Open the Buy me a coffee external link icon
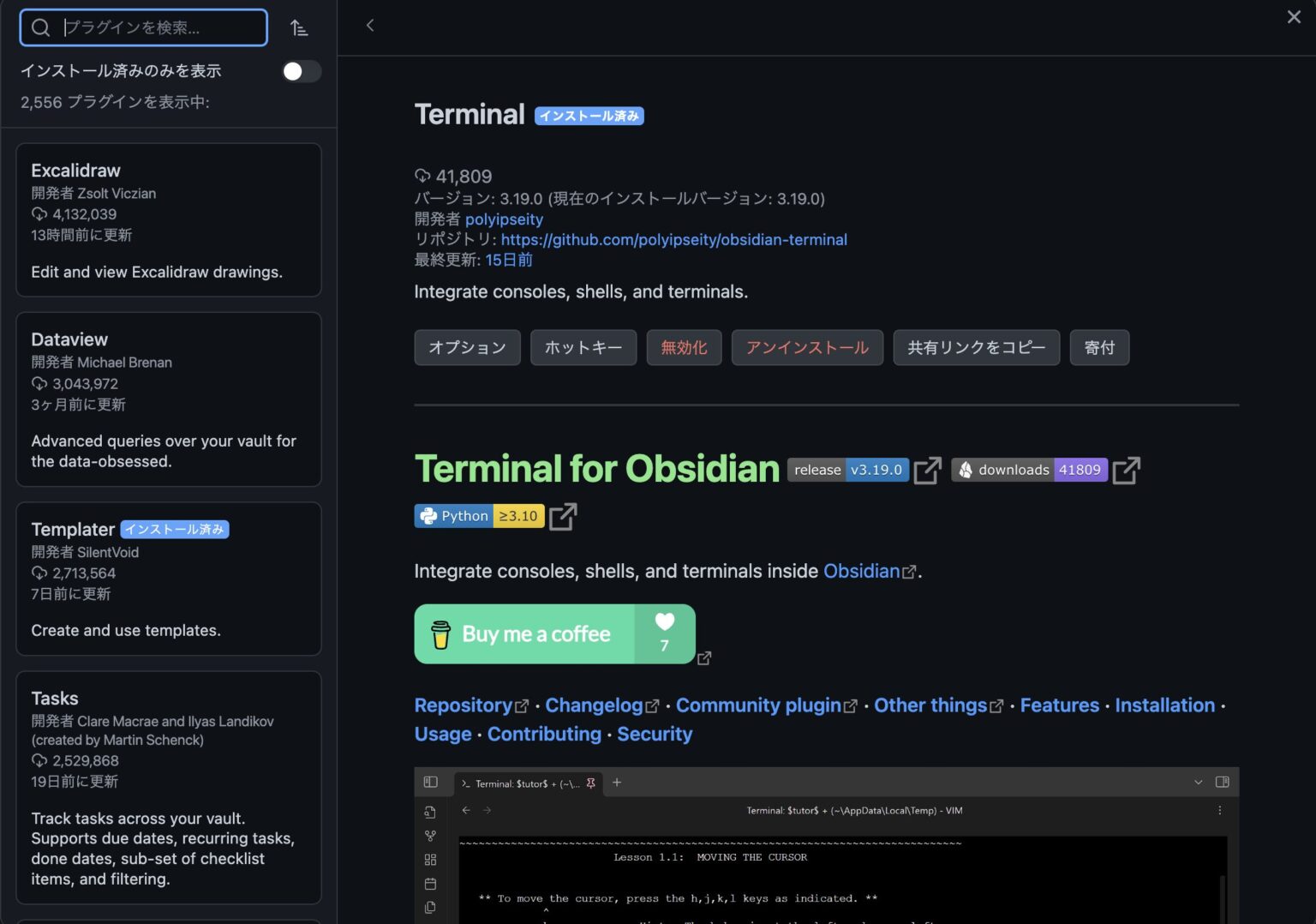The height and width of the screenshot is (924, 1316). coord(704,658)
